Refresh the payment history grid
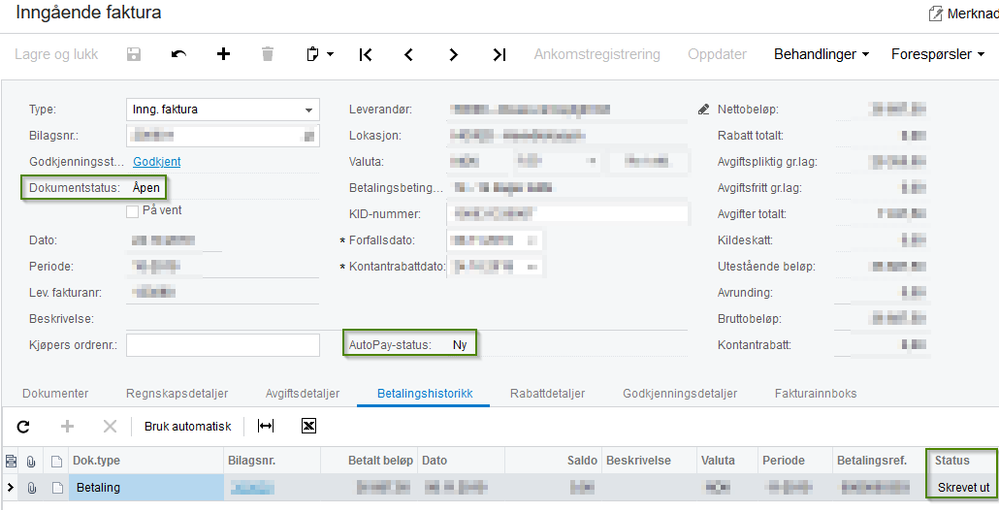This screenshot has width=999, height=510. pos(24,426)
